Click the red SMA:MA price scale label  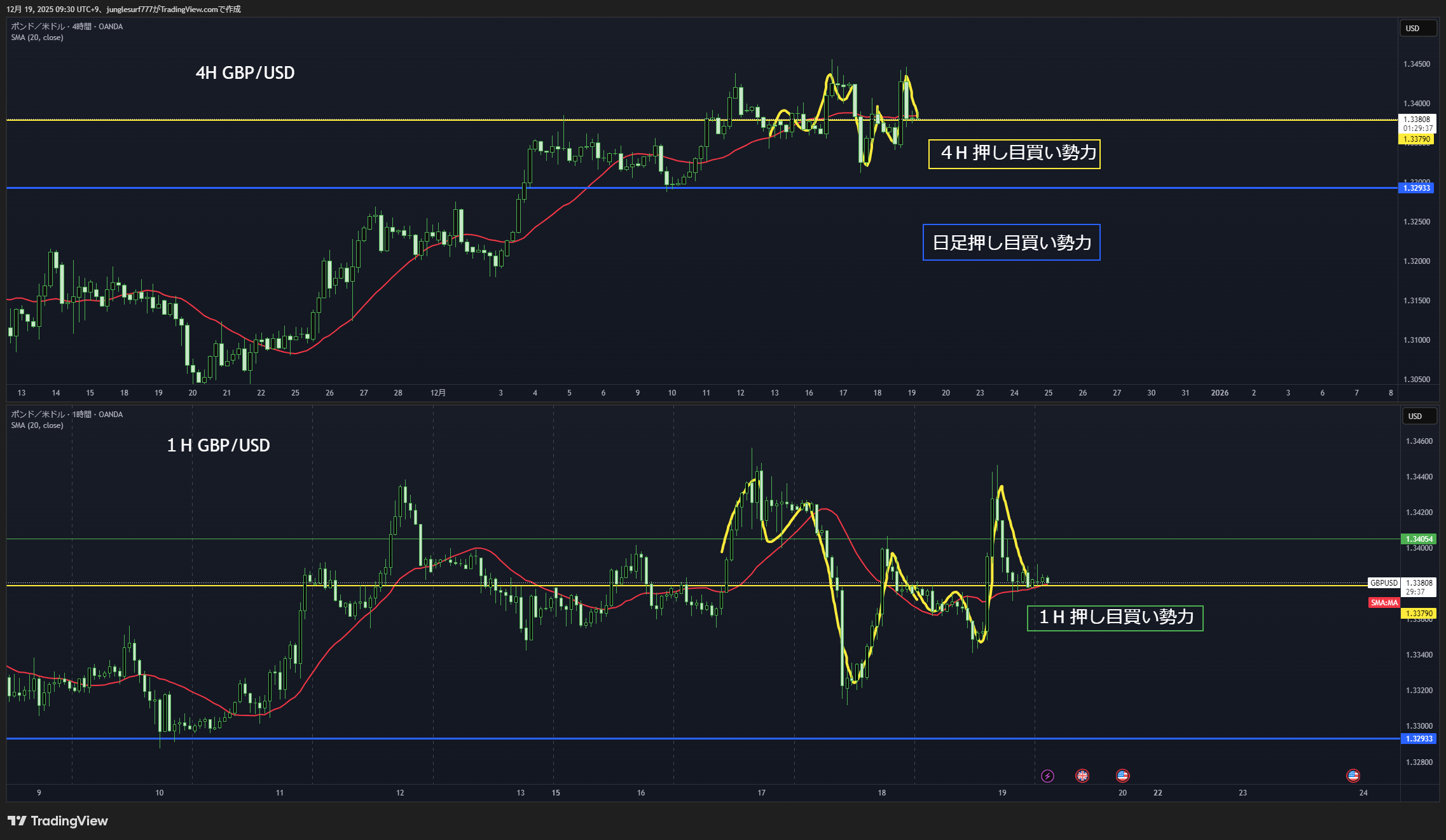point(1384,603)
